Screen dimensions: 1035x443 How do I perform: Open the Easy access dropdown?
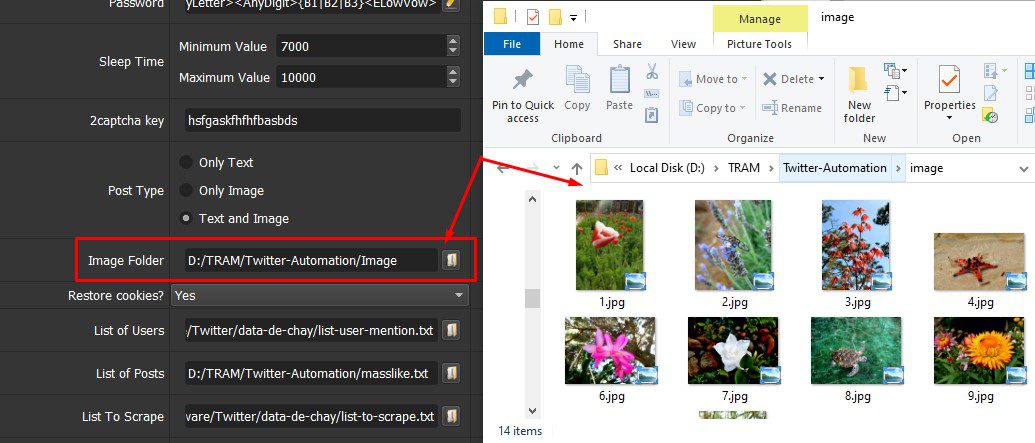click(896, 94)
